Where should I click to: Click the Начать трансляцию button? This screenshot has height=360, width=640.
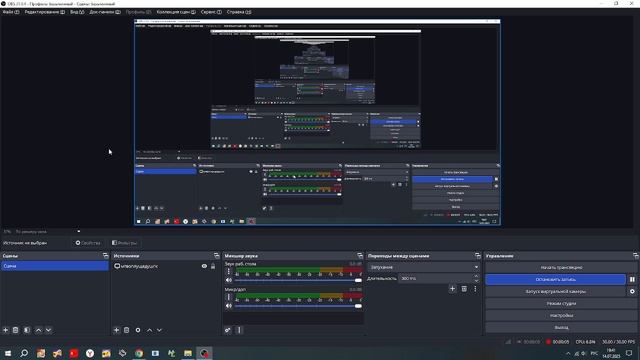coord(561,267)
